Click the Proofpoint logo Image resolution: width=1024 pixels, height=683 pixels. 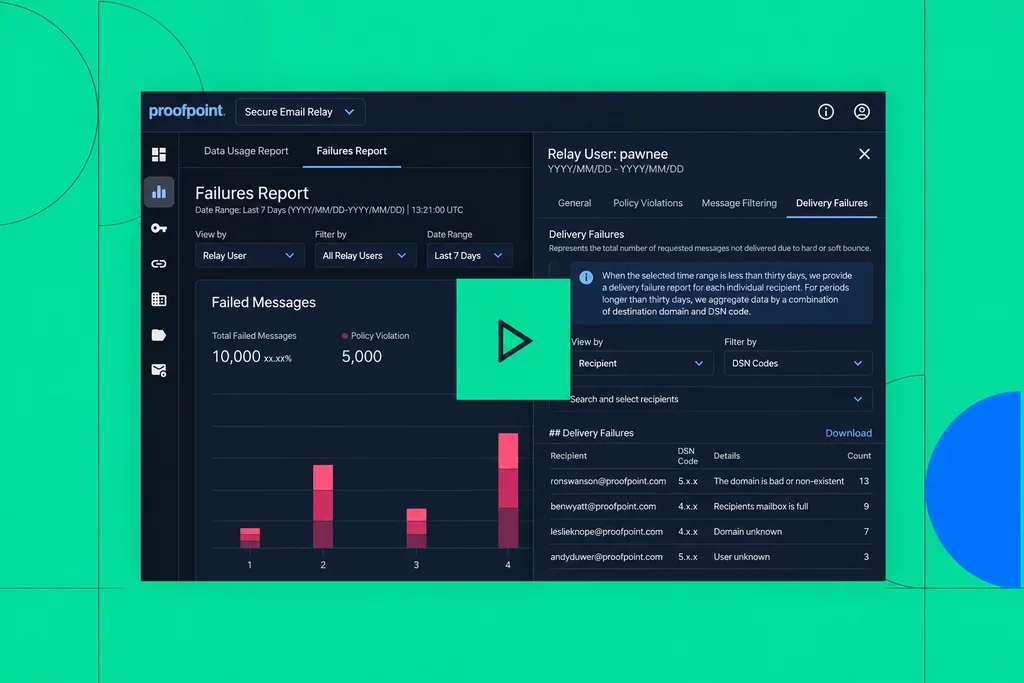pos(187,111)
